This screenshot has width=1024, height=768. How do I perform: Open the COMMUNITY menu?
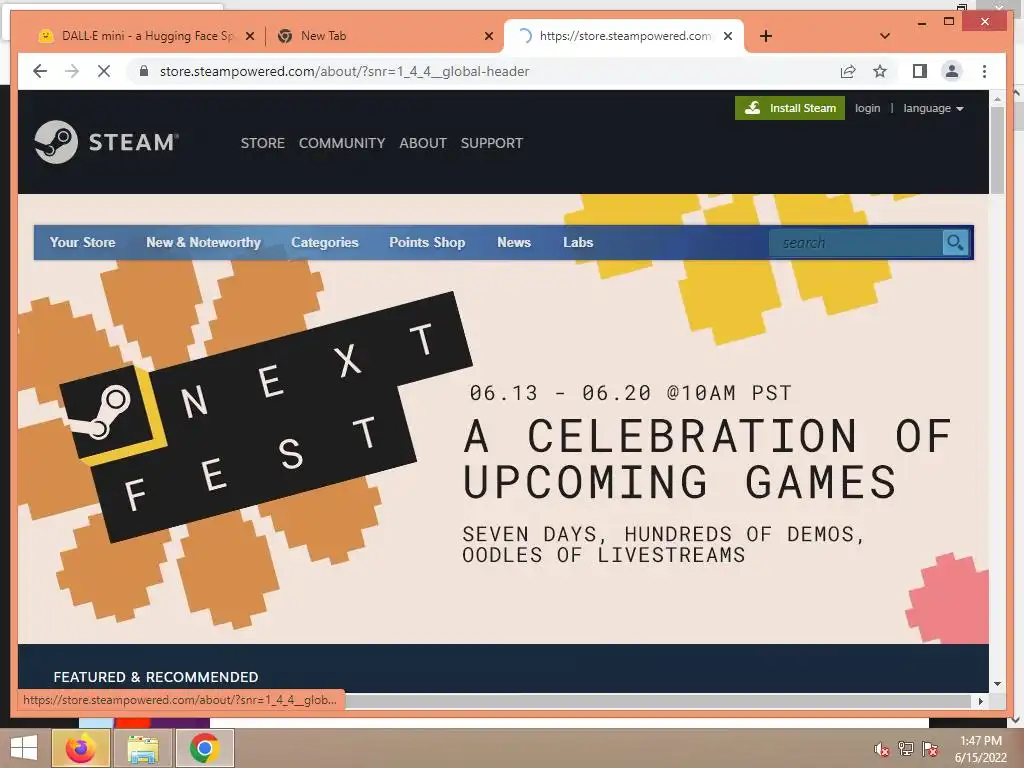(342, 143)
